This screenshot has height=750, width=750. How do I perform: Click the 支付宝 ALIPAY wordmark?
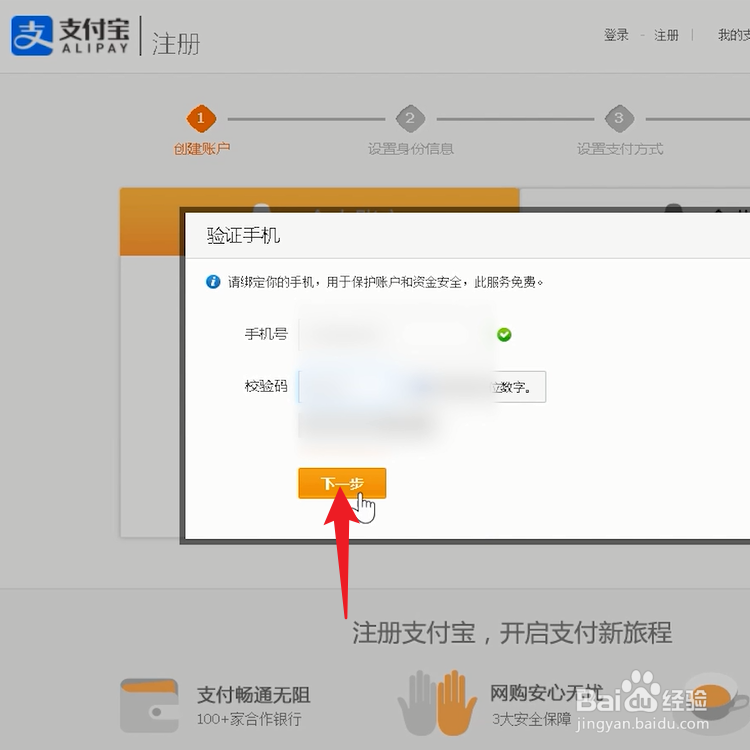pos(94,36)
